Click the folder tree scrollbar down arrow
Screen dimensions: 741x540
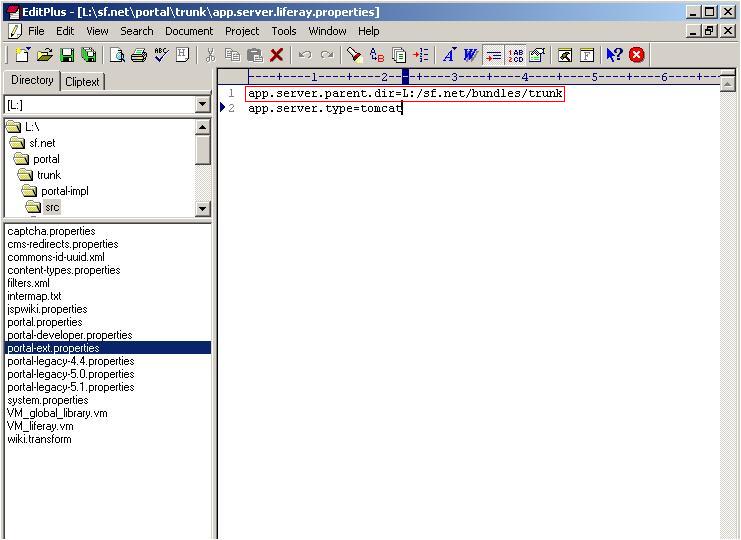click(203, 209)
